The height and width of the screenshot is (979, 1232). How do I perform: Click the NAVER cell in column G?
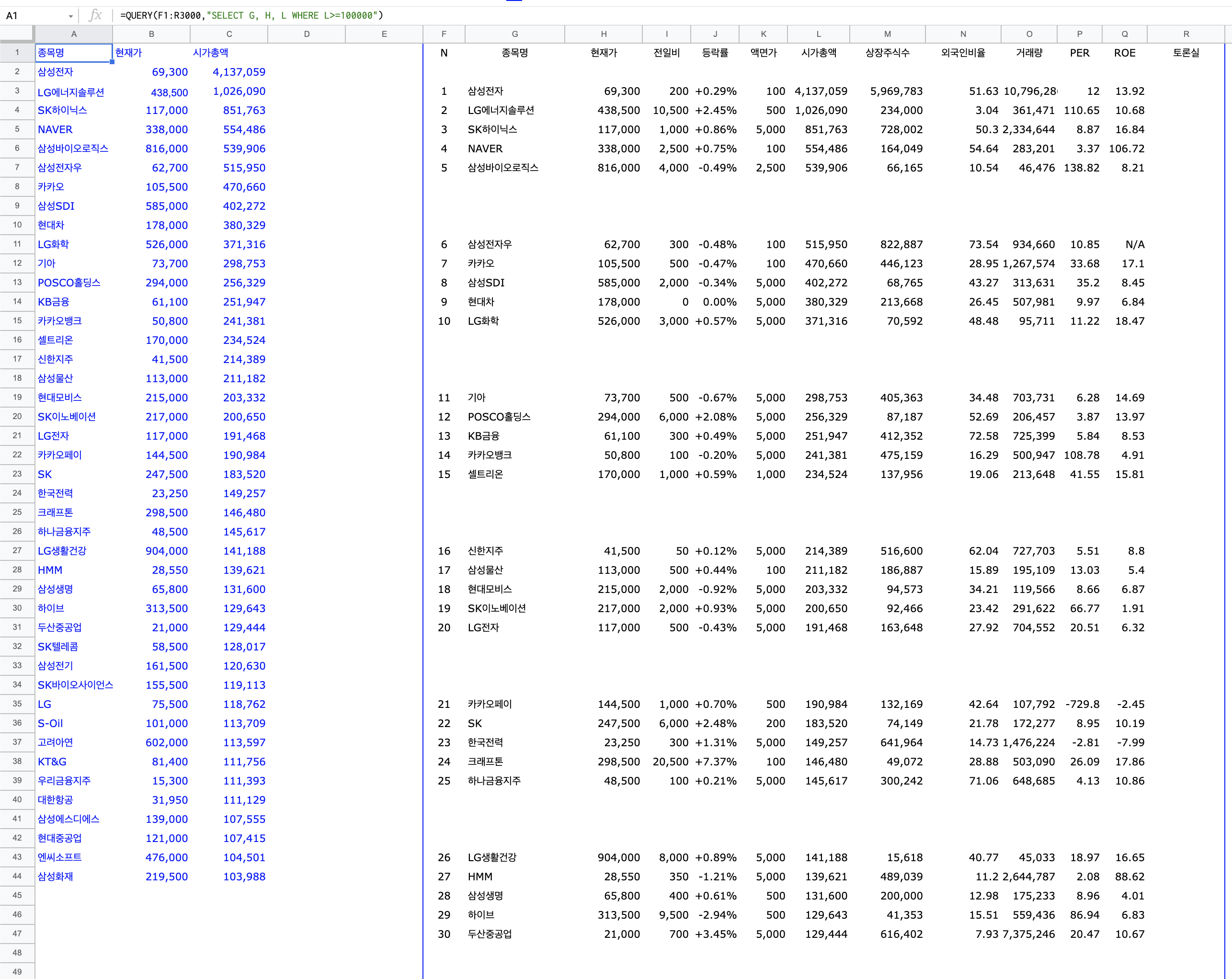click(485, 148)
